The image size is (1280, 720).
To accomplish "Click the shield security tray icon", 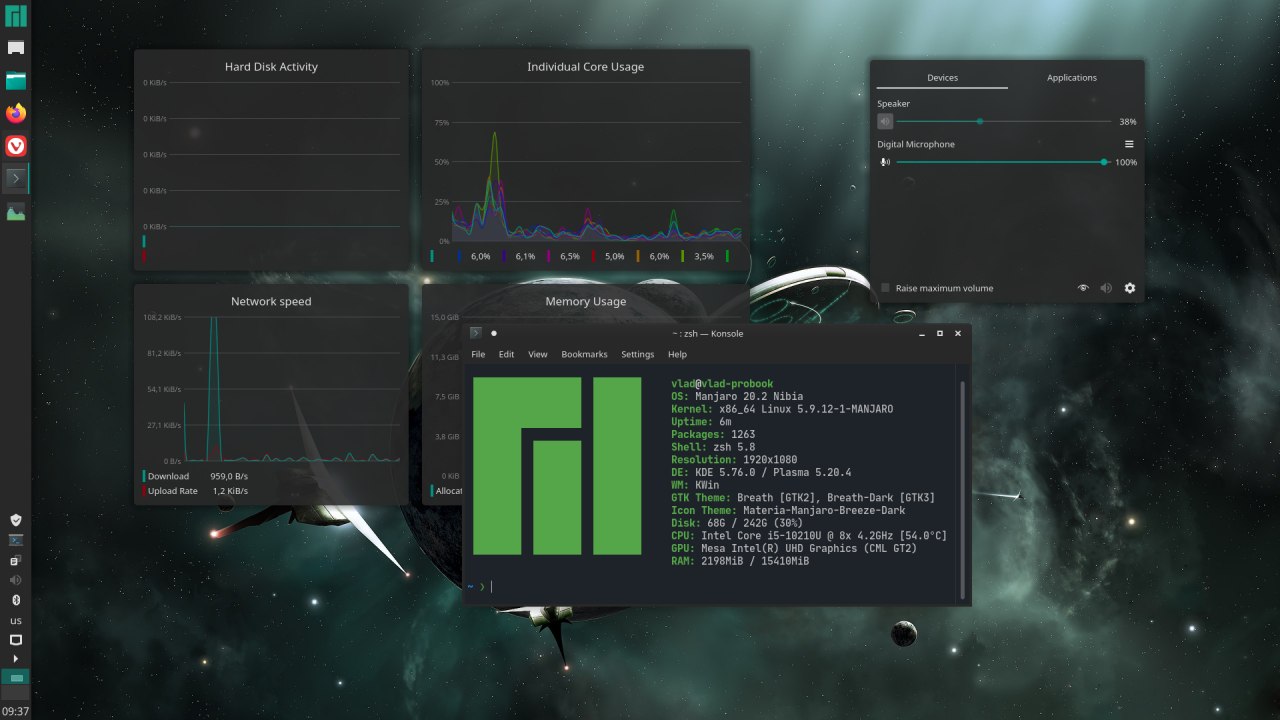I will (16, 520).
